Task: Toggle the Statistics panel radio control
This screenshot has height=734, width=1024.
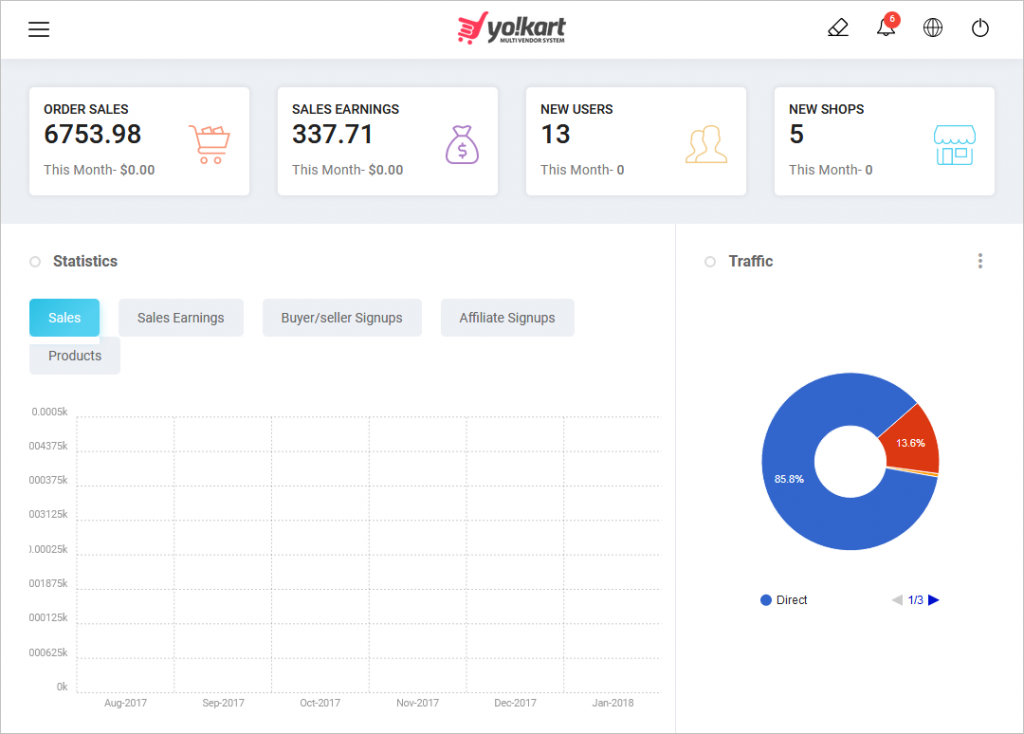Action: (x=33, y=260)
